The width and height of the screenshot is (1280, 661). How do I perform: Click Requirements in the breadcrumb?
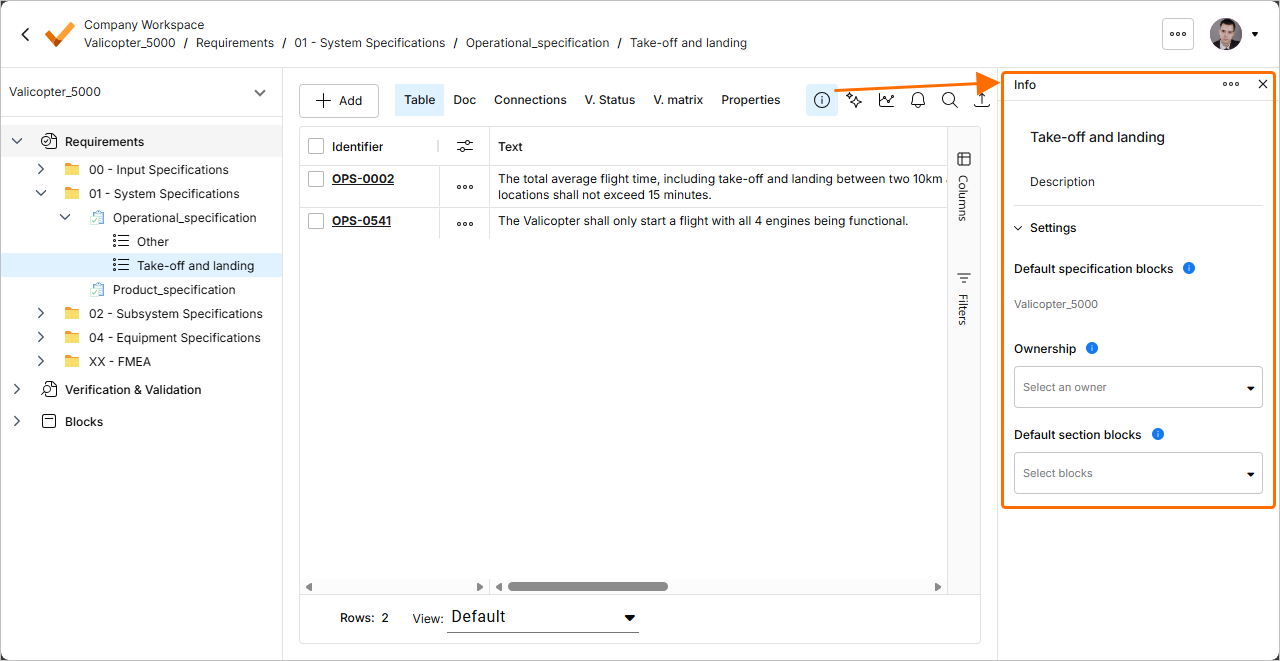[x=235, y=43]
